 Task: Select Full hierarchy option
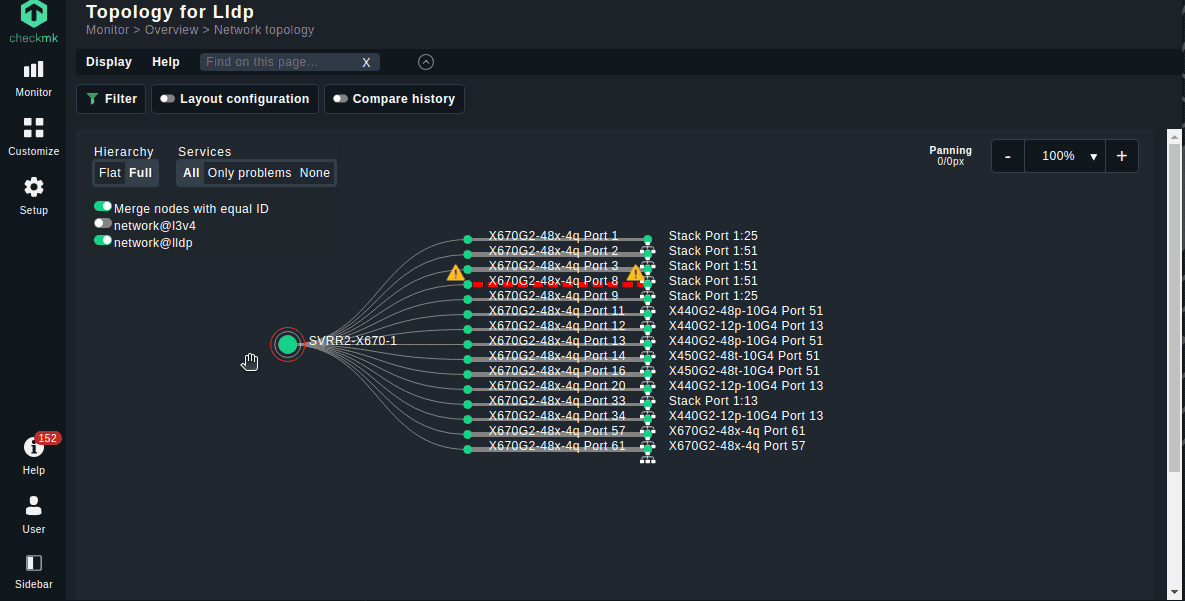[141, 173]
